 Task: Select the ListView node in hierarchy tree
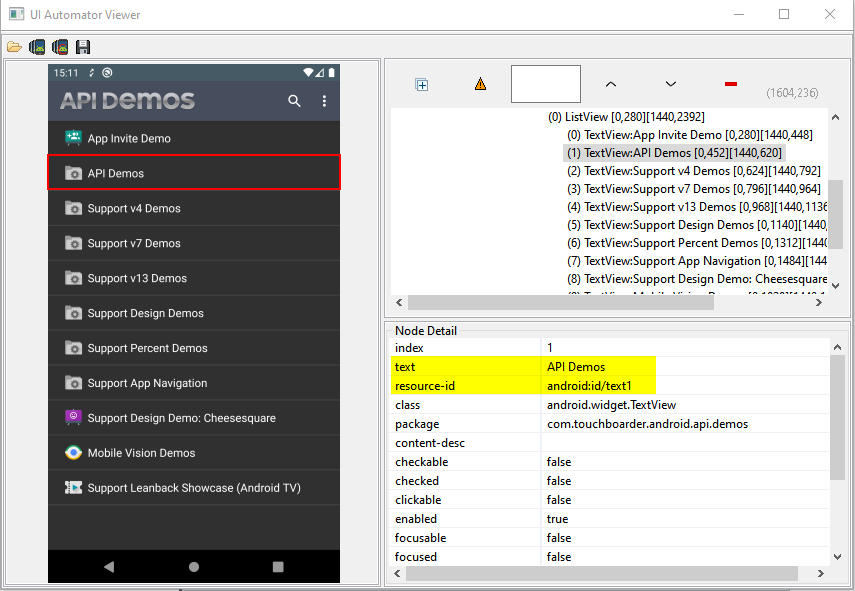point(626,117)
